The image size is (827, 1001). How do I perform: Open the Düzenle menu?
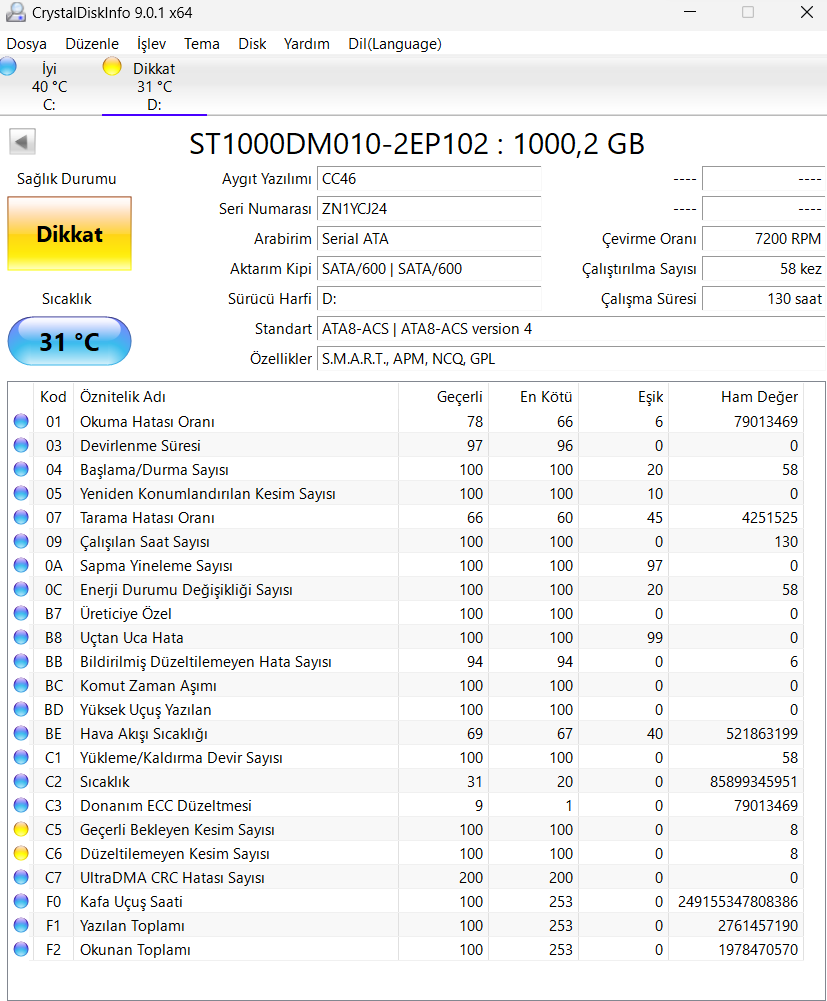(x=92, y=44)
